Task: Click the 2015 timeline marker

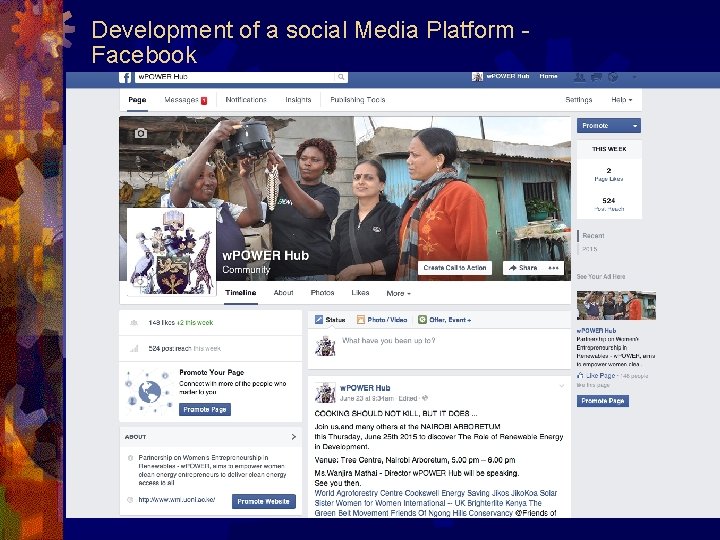Action: click(590, 249)
